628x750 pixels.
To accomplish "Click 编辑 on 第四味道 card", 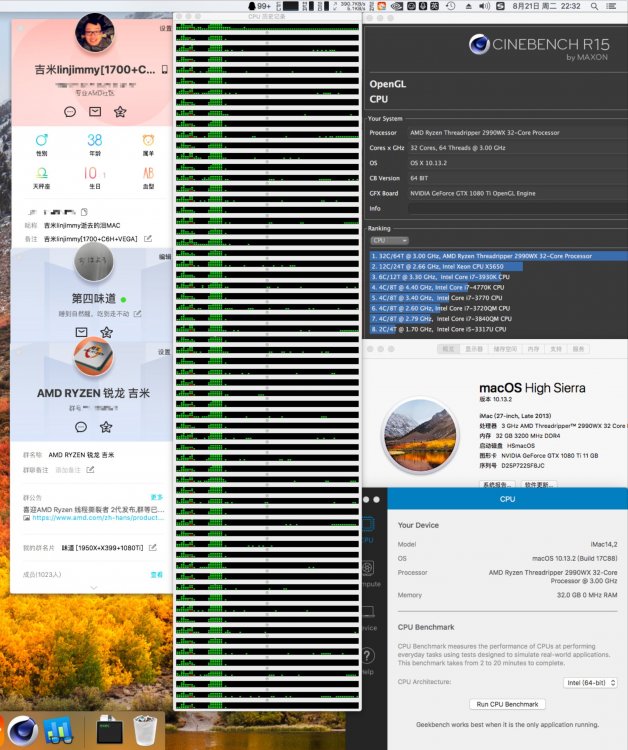I will point(165,257).
